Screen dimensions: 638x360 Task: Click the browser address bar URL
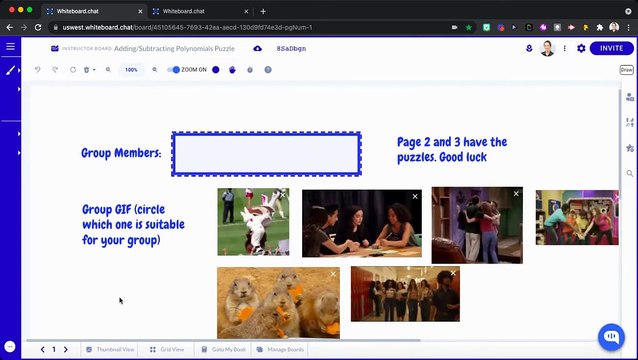[x=187, y=27]
